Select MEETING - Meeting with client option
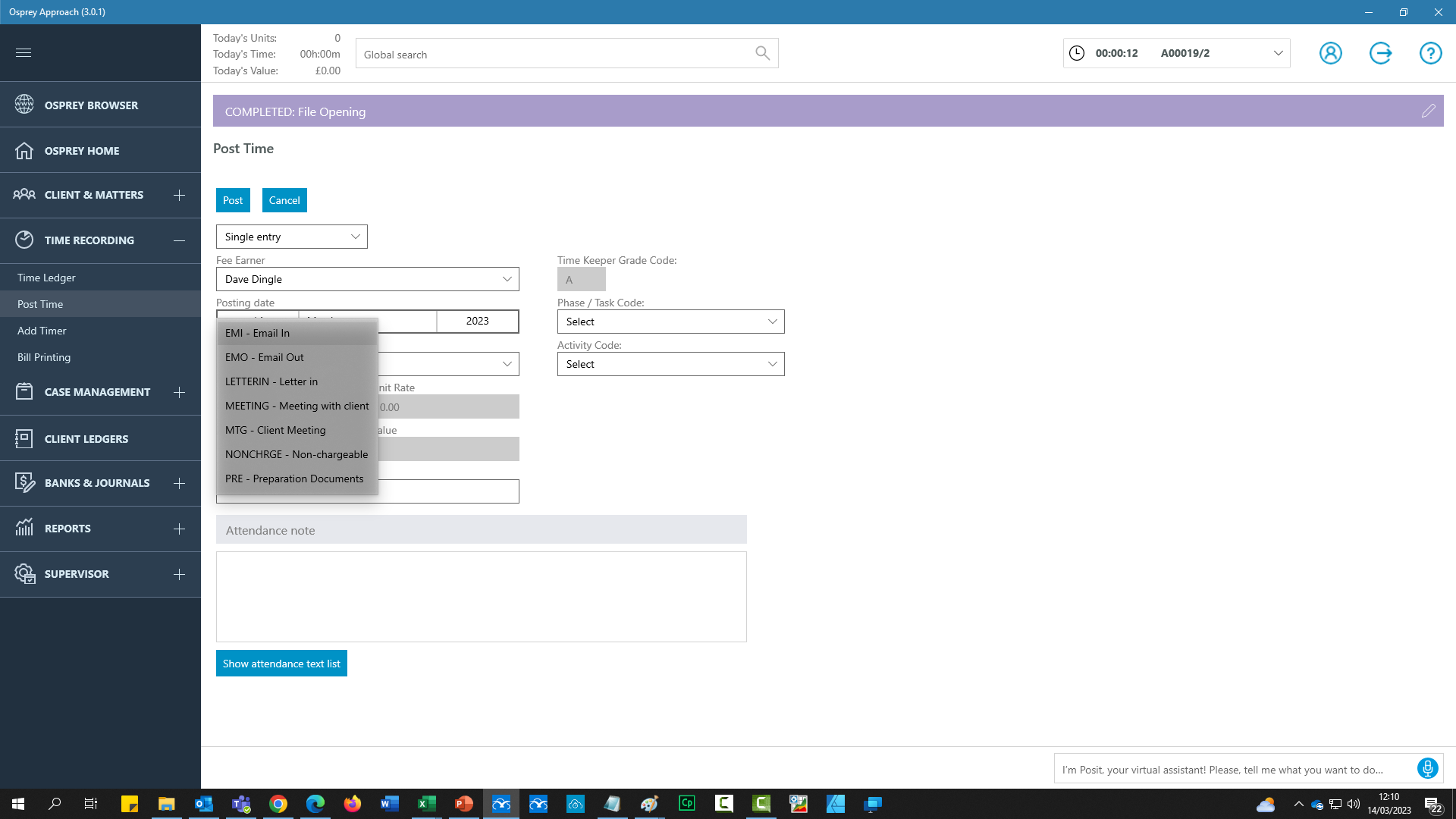 (297, 406)
